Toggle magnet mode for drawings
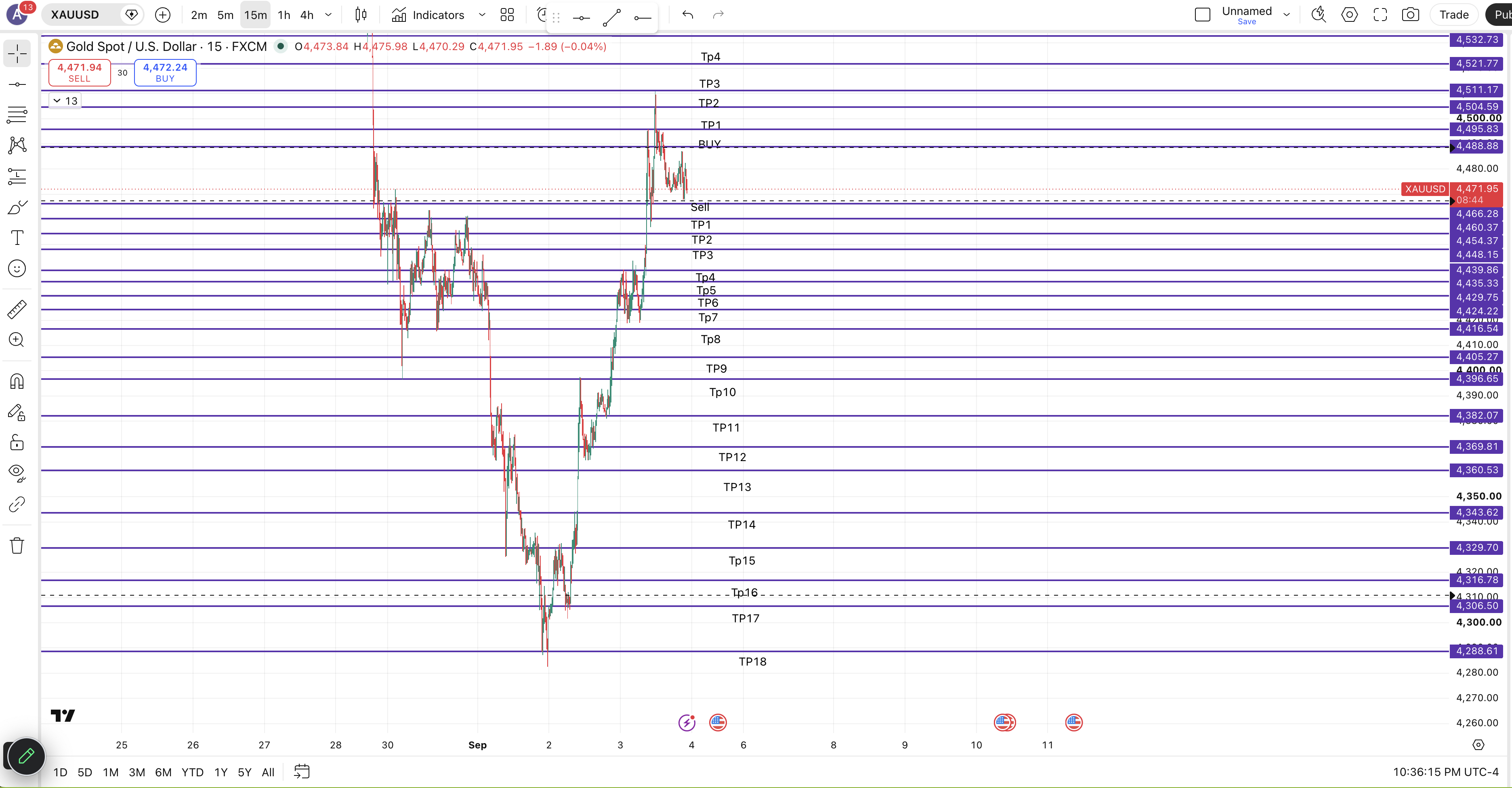The width and height of the screenshot is (1512, 788). coord(17,381)
